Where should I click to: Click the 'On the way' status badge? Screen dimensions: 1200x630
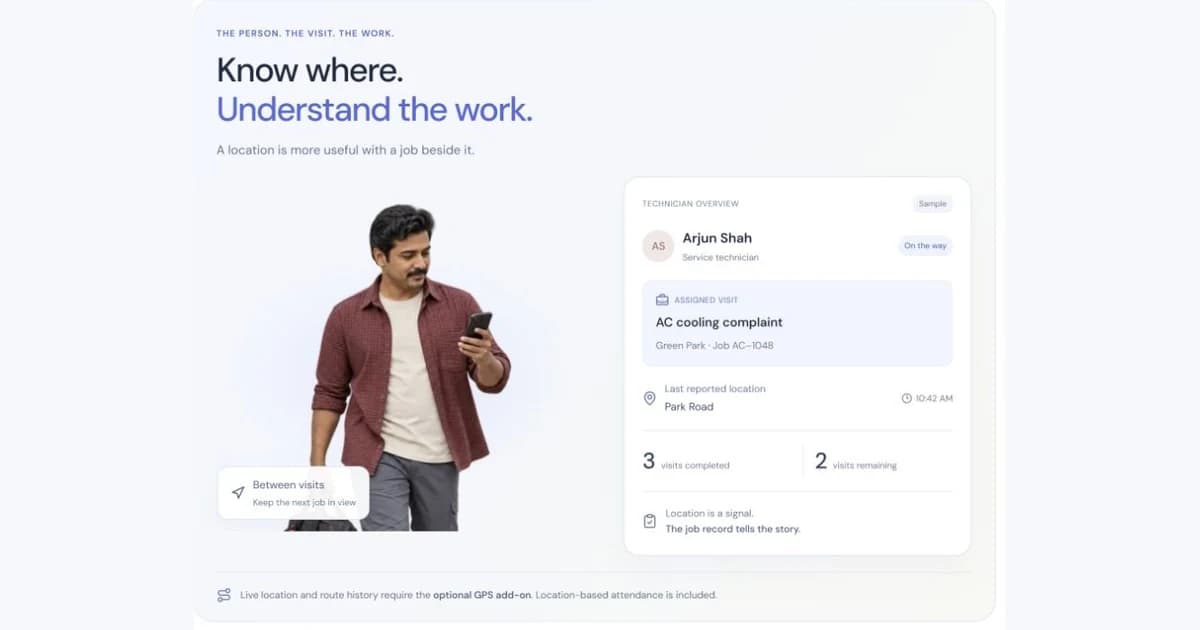pos(925,246)
